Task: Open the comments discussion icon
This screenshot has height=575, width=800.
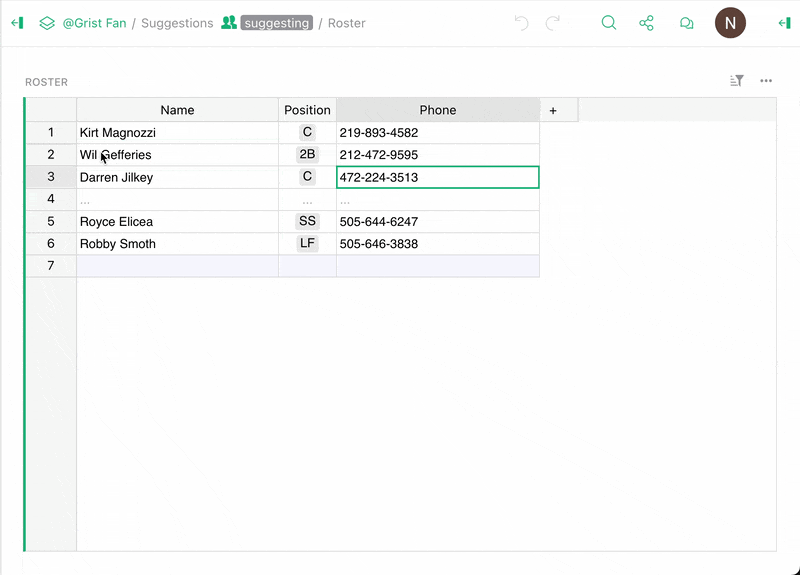Action: pos(687,23)
